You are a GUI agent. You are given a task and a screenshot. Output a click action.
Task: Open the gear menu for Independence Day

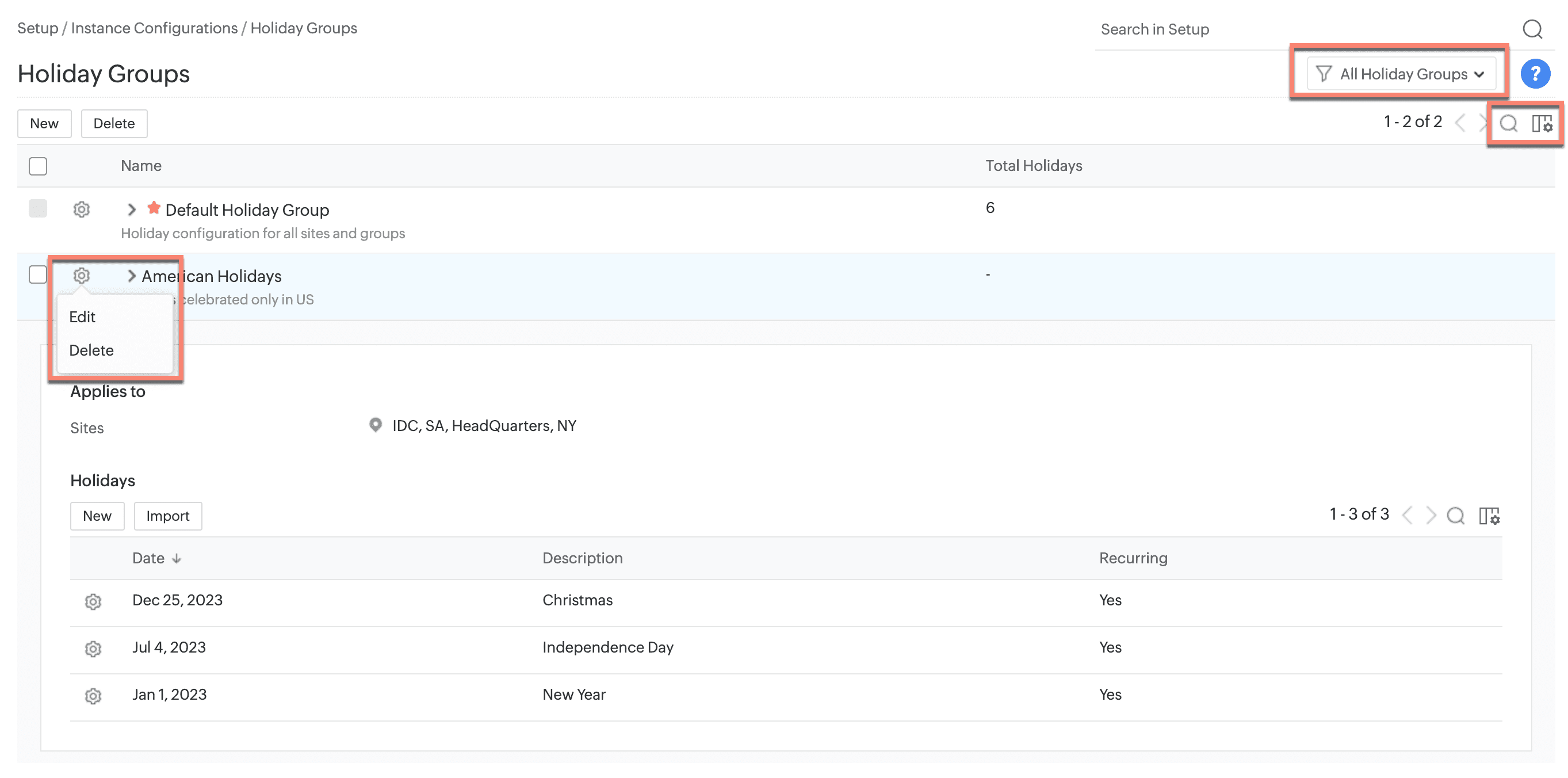(93, 649)
